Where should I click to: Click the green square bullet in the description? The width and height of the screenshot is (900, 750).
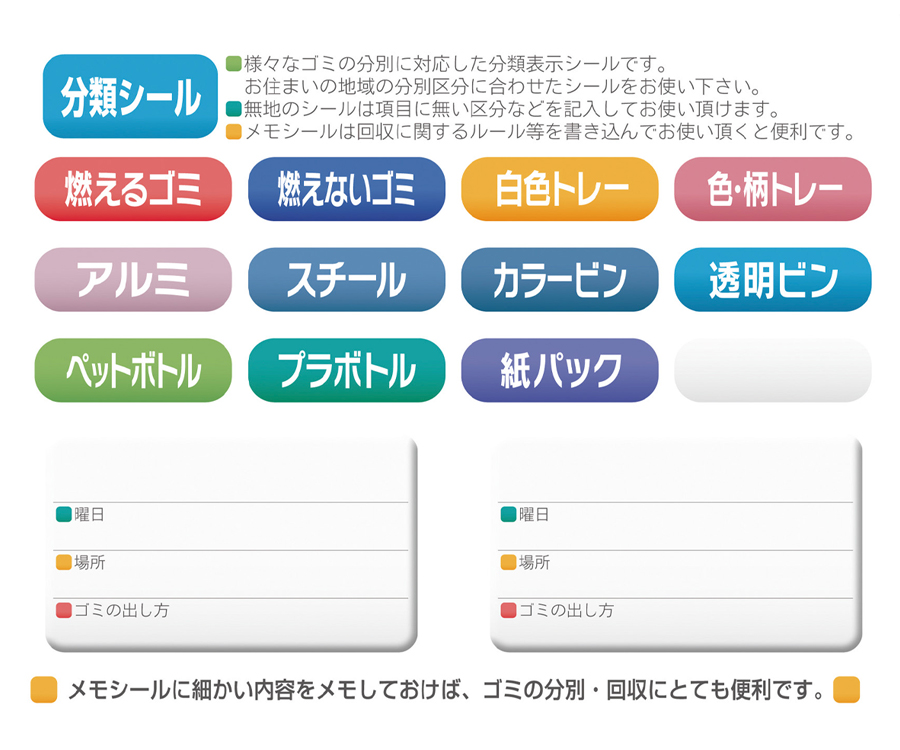[x=234, y=64]
